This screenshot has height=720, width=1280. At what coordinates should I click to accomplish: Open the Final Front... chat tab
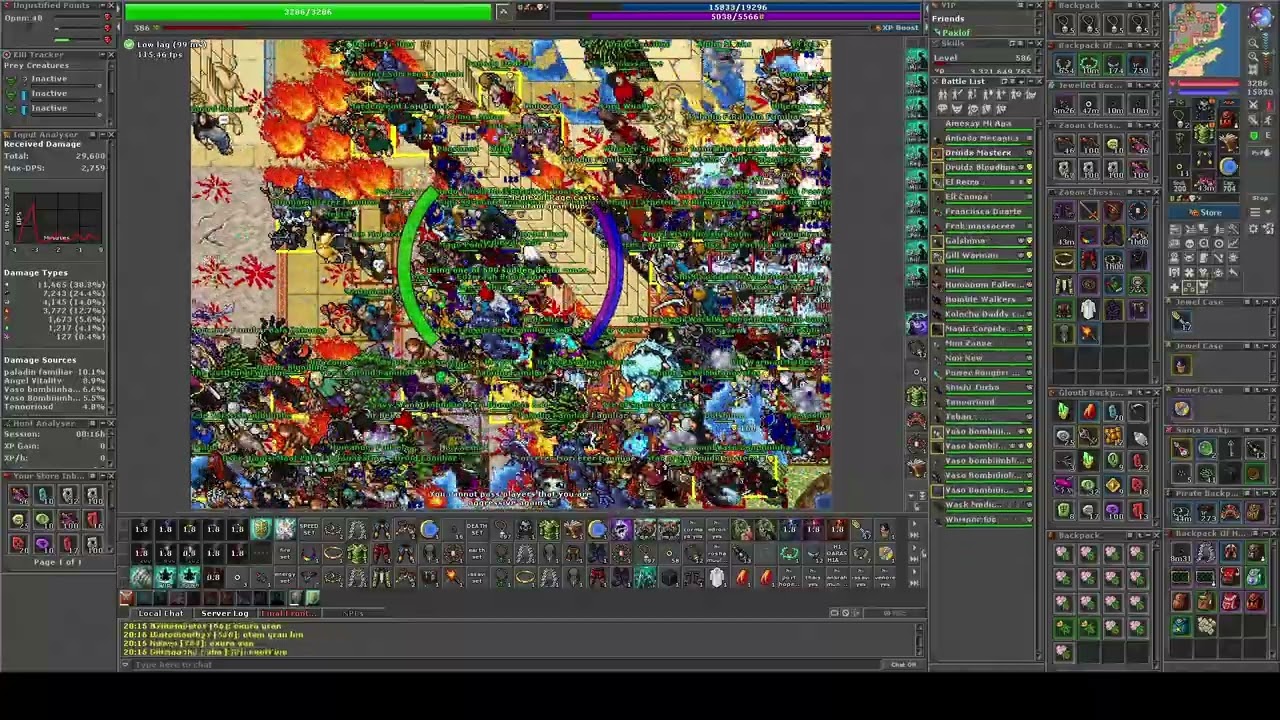(x=289, y=613)
